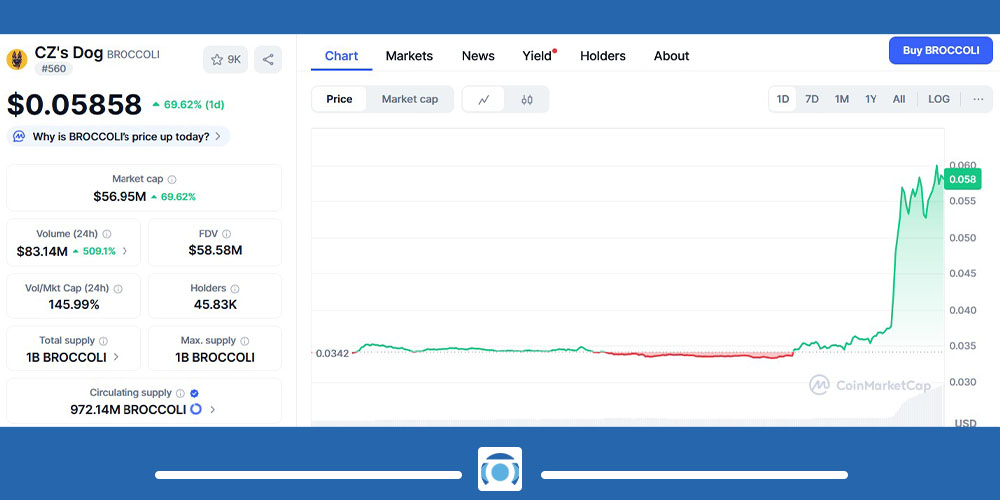Click the info icon next to Total supply
Viewport: 1000px width, 500px height.
coord(103,341)
